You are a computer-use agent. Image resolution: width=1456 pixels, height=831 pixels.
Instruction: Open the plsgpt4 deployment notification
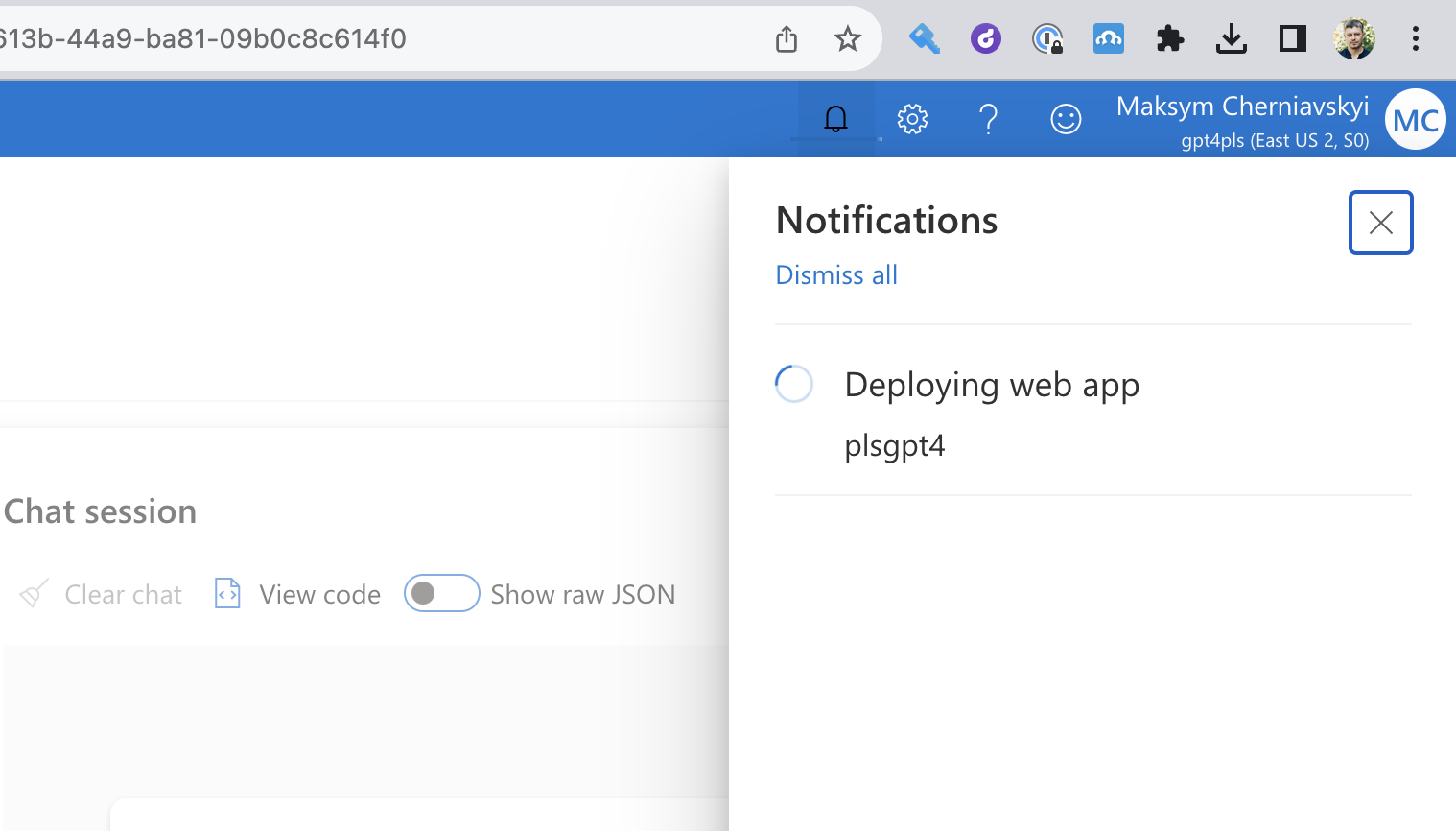pyautogui.click(x=894, y=445)
